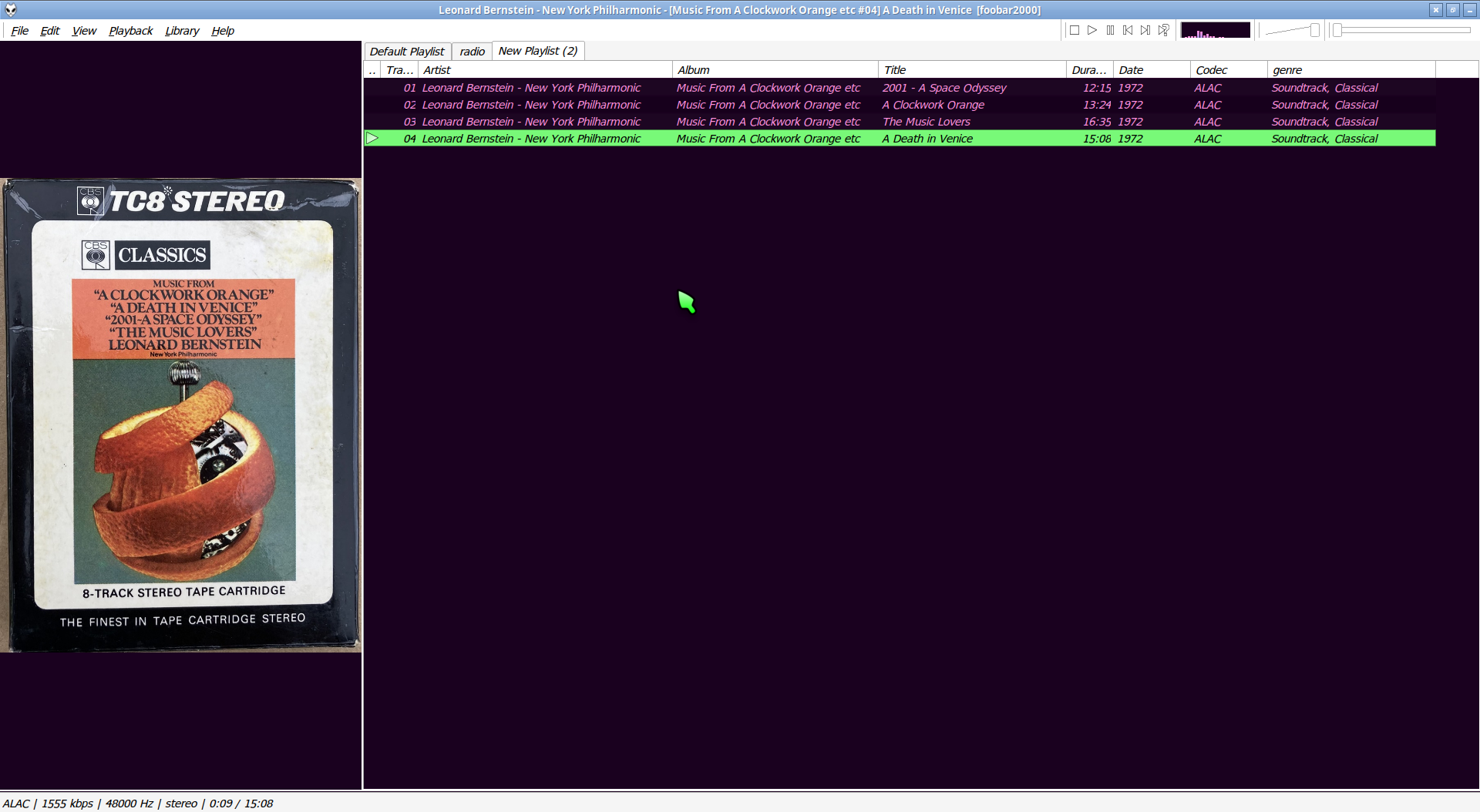Open the File menu

(x=19, y=31)
